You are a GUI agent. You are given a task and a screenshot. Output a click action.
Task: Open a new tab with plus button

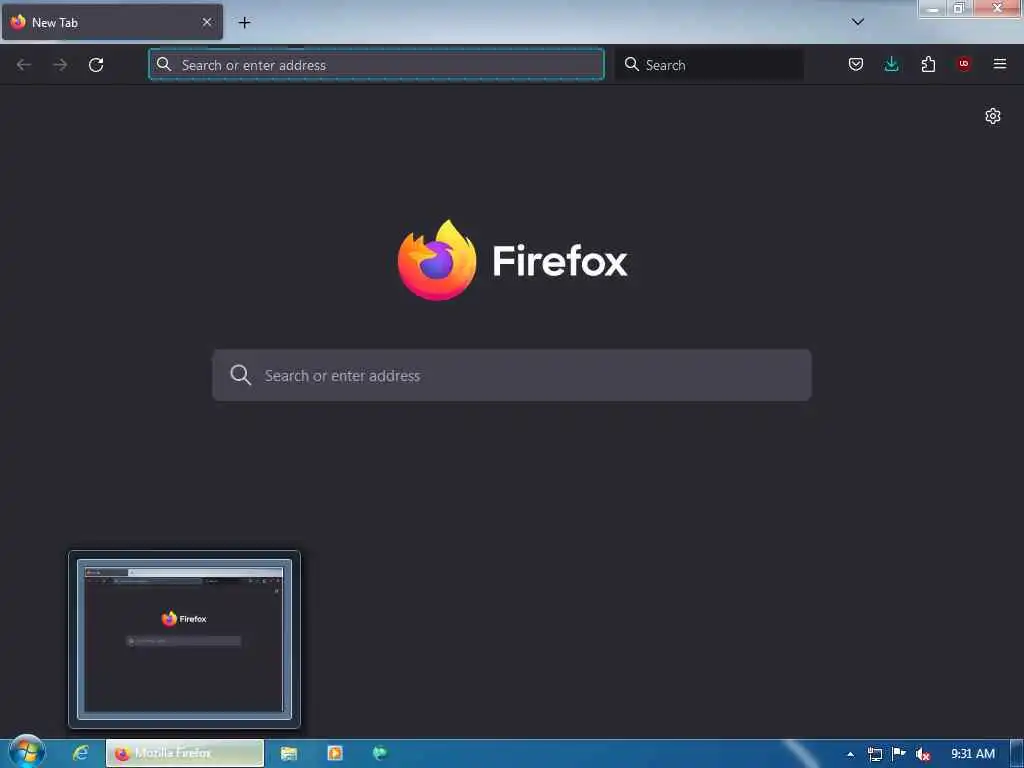point(244,23)
